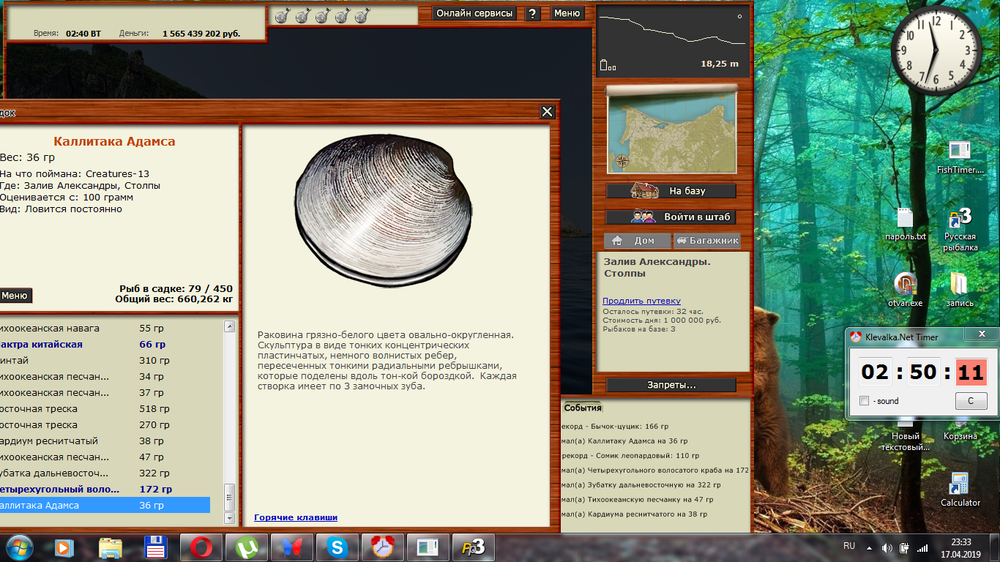Click the Продлить путевку link
Viewport: 1000px width, 562px height.
641,300
